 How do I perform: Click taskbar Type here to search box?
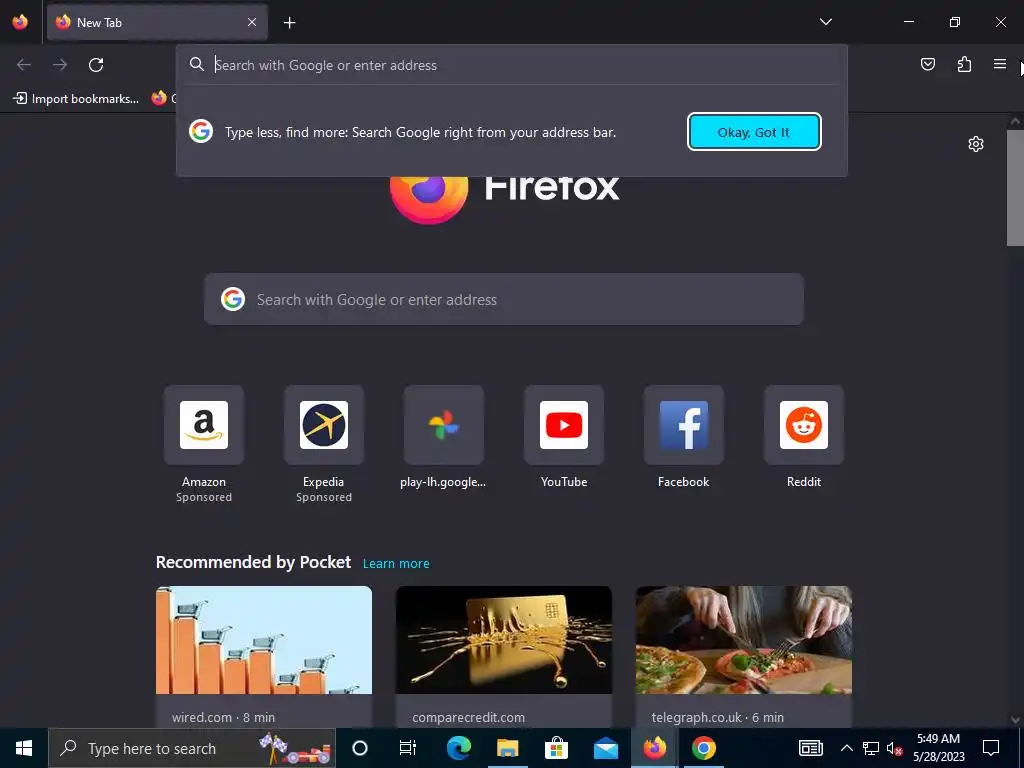coord(192,748)
